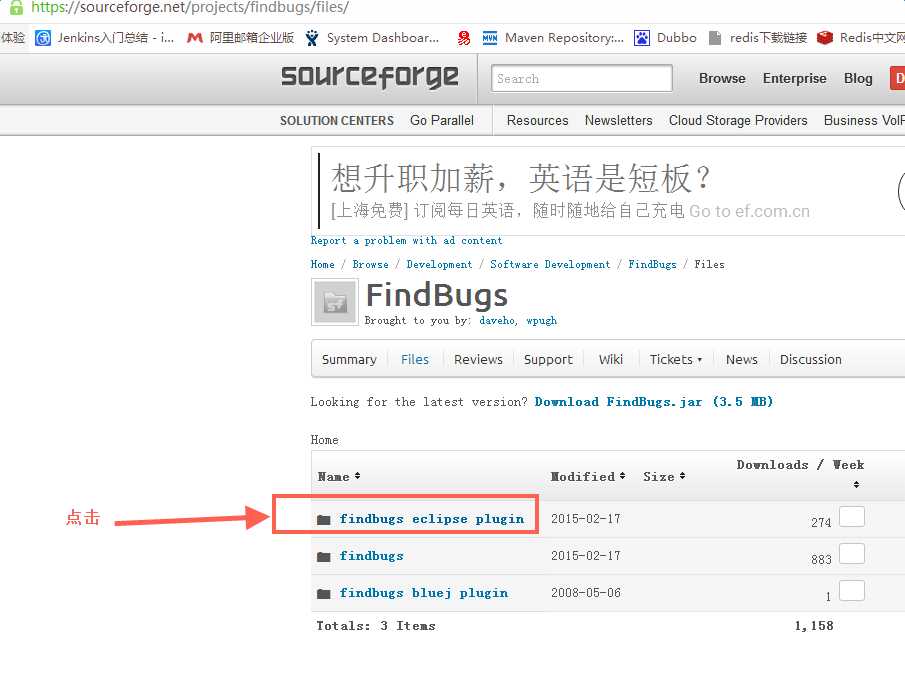Screen dimensions: 905x690
Task: Click folder icon beside findbugs eclipse plugin
Action: 324,520
